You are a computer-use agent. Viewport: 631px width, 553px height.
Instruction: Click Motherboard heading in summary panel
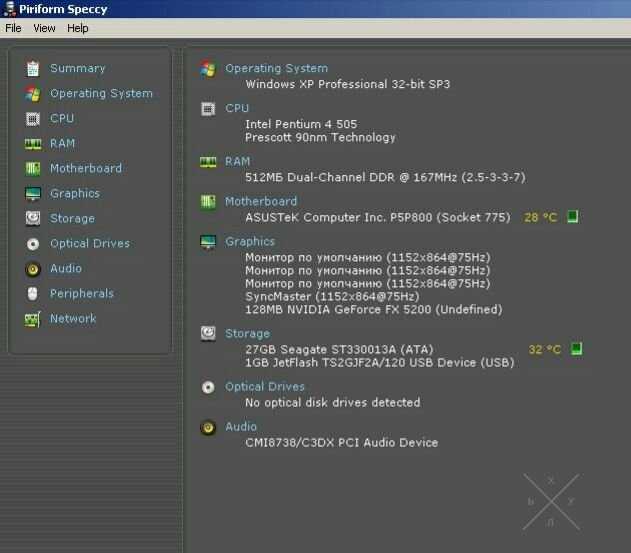coord(261,201)
